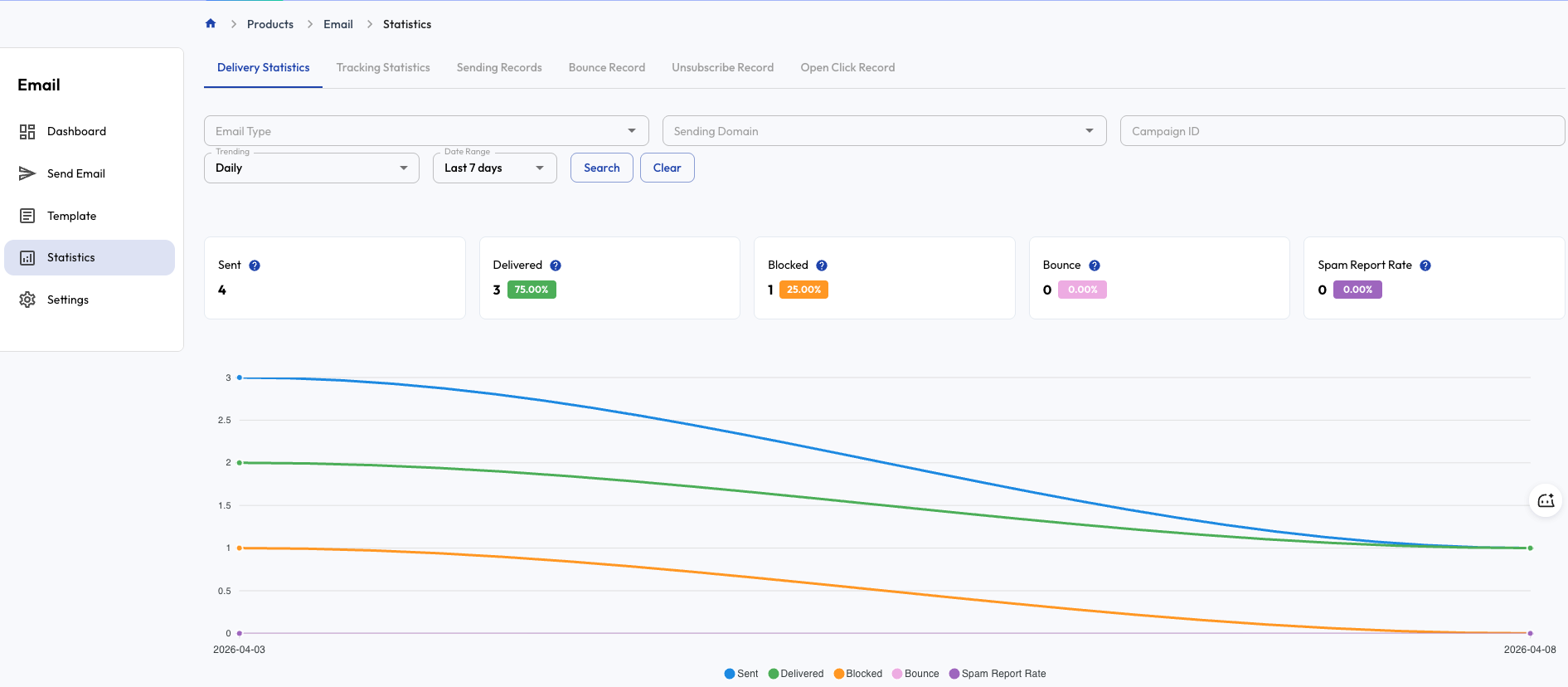Open Settings gear icon in sidebar
The height and width of the screenshot is (687, 1568).
(x=27, y=300)
